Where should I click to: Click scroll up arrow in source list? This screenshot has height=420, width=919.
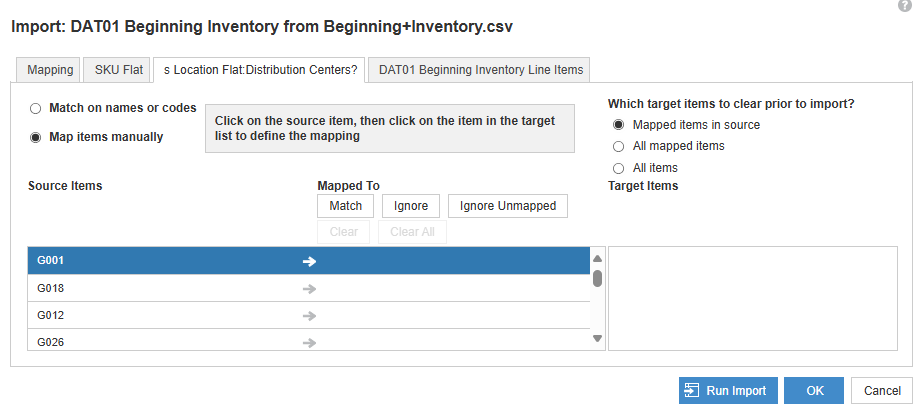pos(597,259)
